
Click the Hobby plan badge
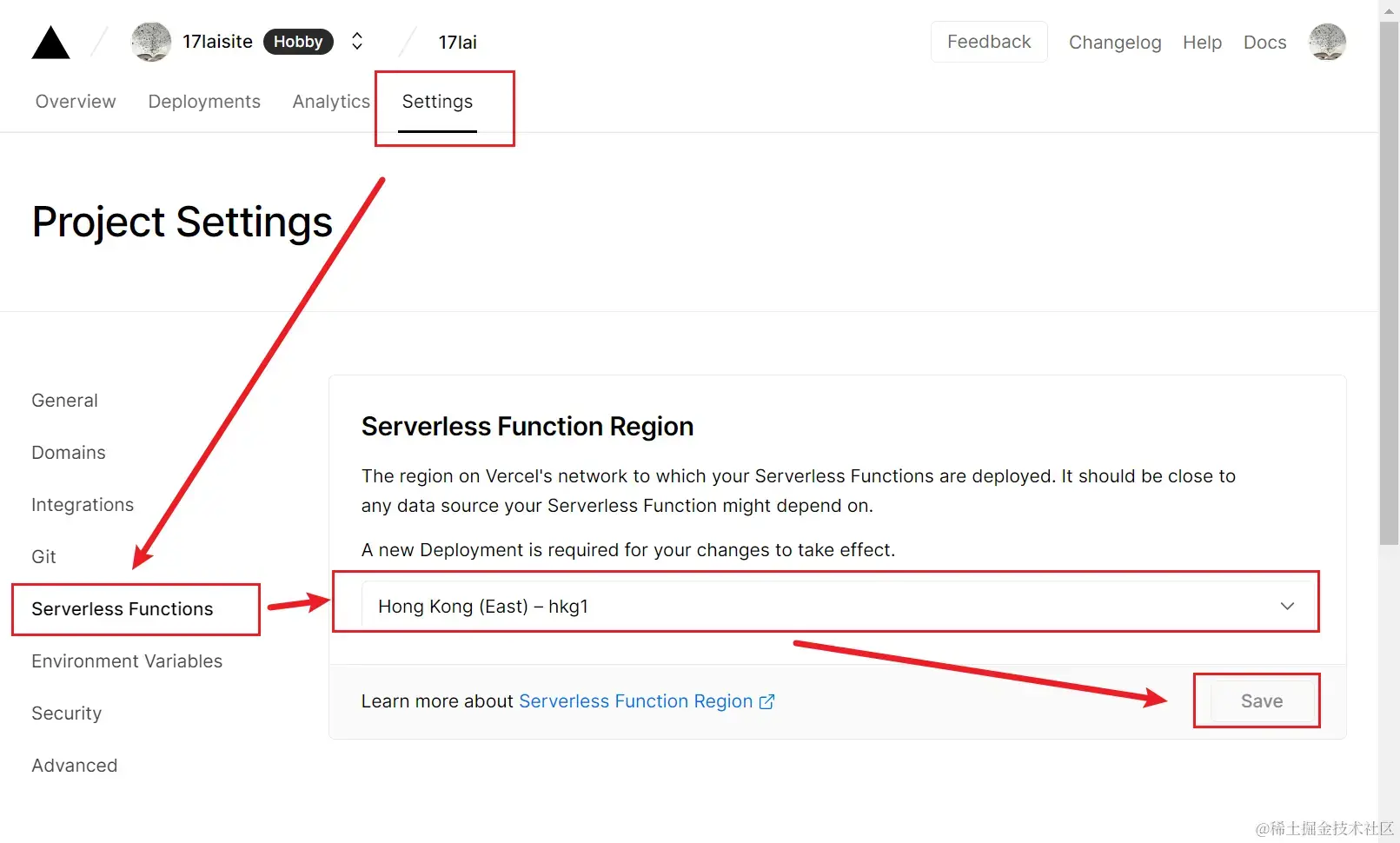(298, 41)
